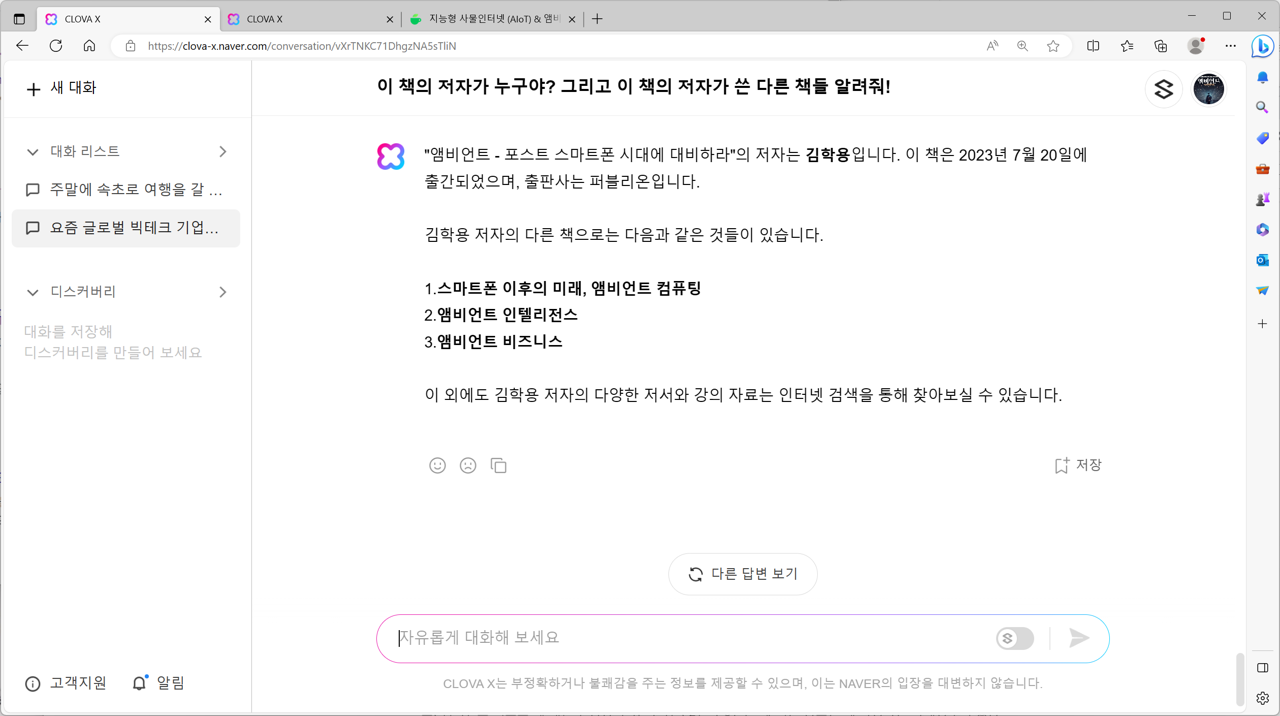Open the read aloud icon
Image resolution: width=1280 pixels, height=716 pixels.
pos(992,46)
